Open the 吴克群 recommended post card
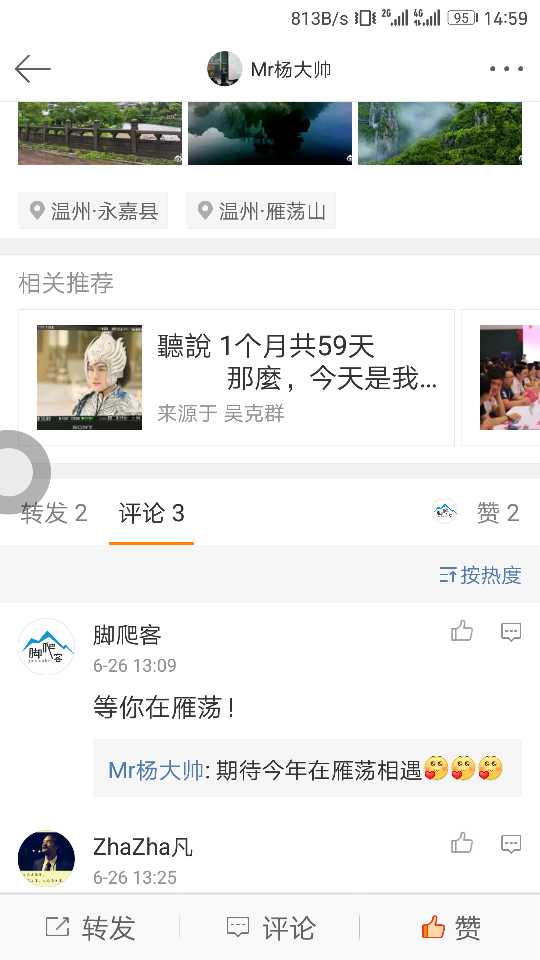This screenshot has width=540, height=960. click(236, 378)
